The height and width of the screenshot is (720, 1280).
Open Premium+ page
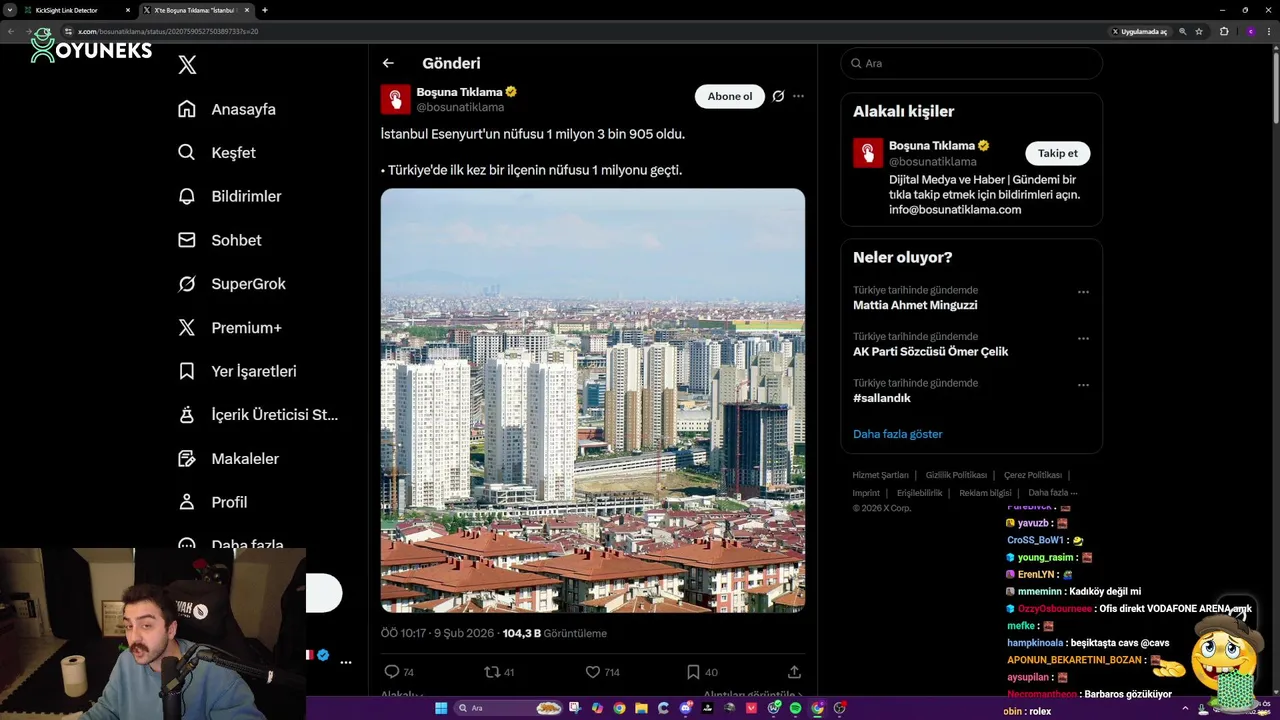coord(230,328)
